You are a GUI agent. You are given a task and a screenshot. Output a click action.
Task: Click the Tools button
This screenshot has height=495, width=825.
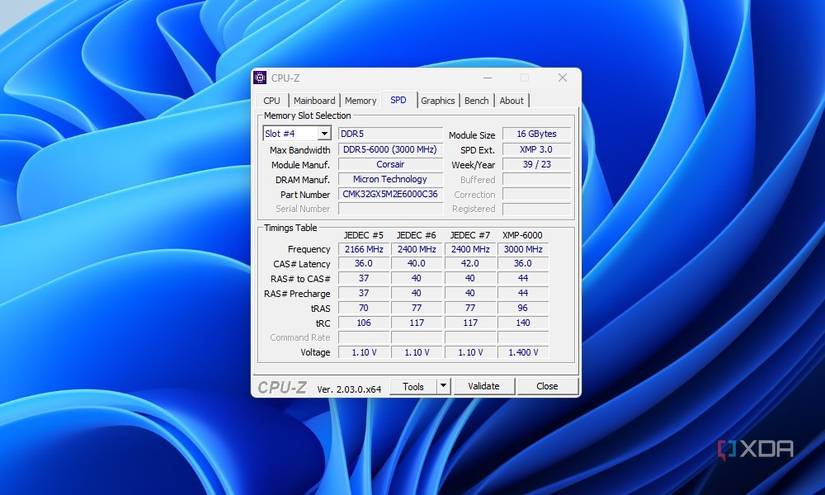[413, 386]
